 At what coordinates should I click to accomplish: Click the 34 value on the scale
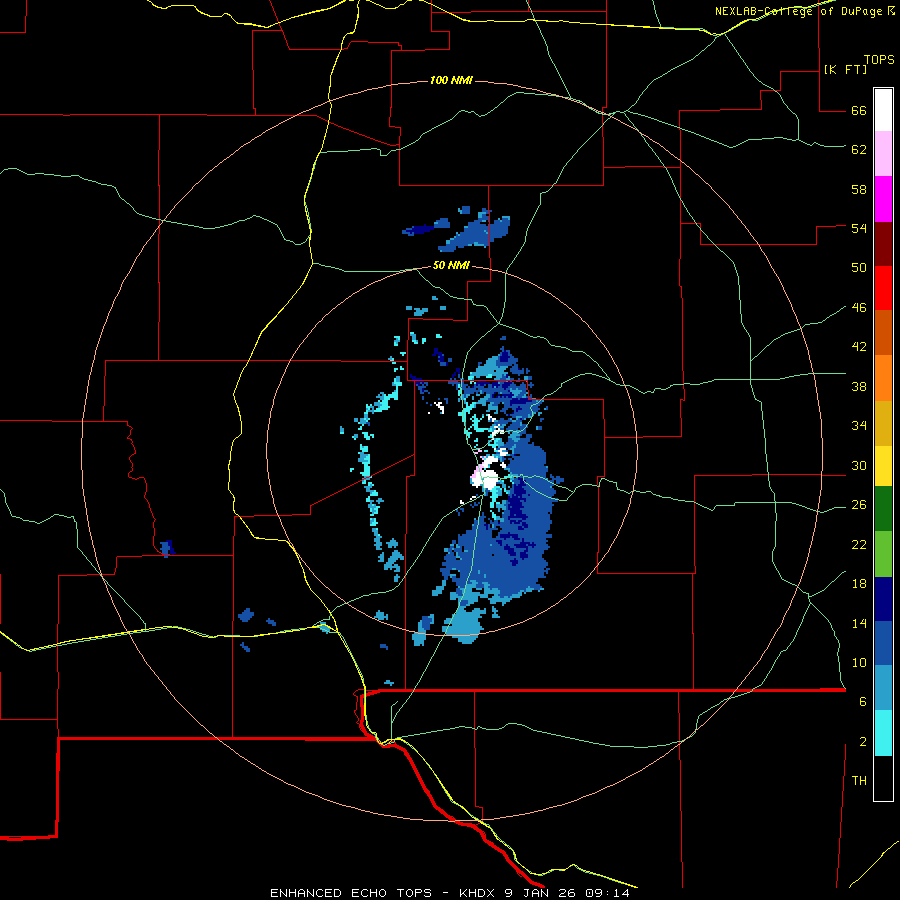(859, 425)
